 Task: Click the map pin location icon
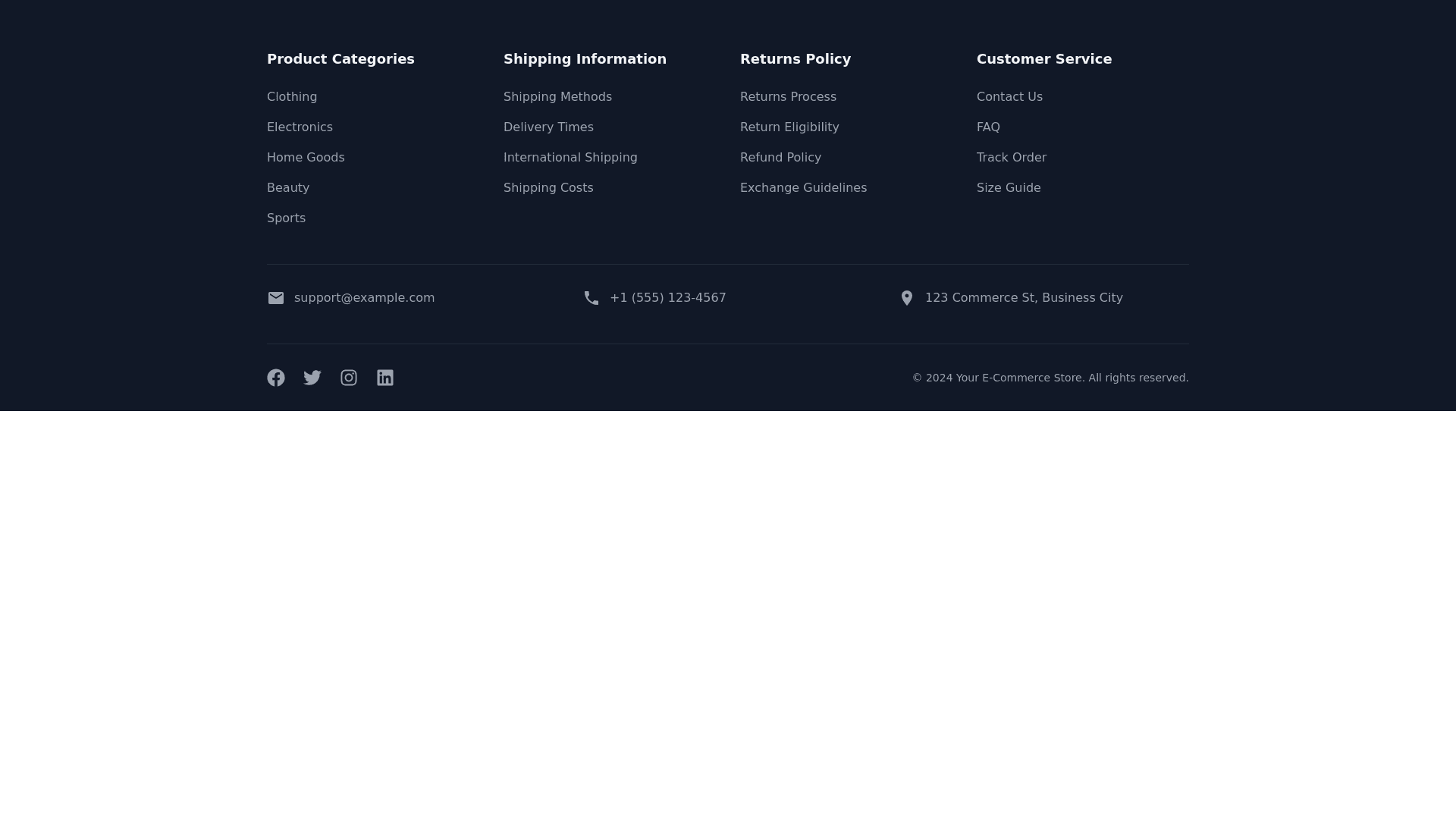click(907, 298)
